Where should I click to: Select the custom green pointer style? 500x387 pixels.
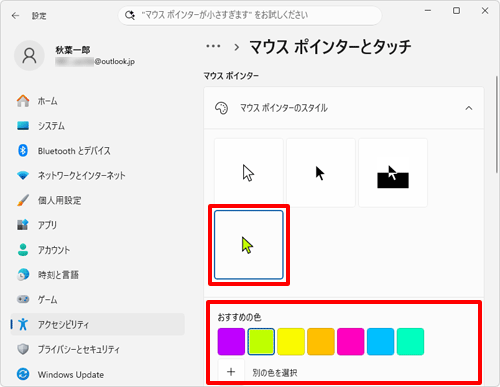click(x=249, y=245)
